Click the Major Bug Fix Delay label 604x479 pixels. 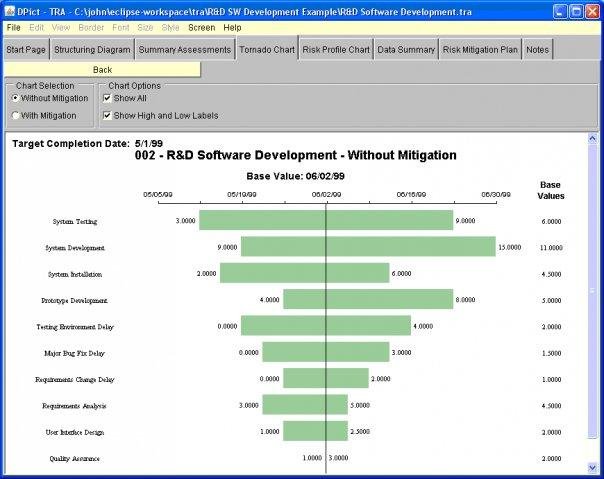pos(74,353)
